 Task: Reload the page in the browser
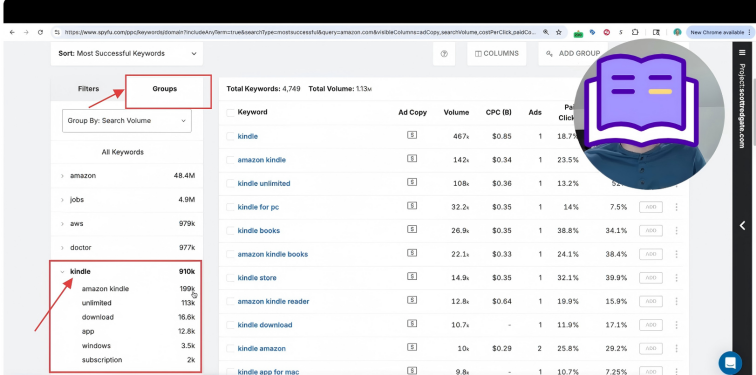[x=40, y=32]
